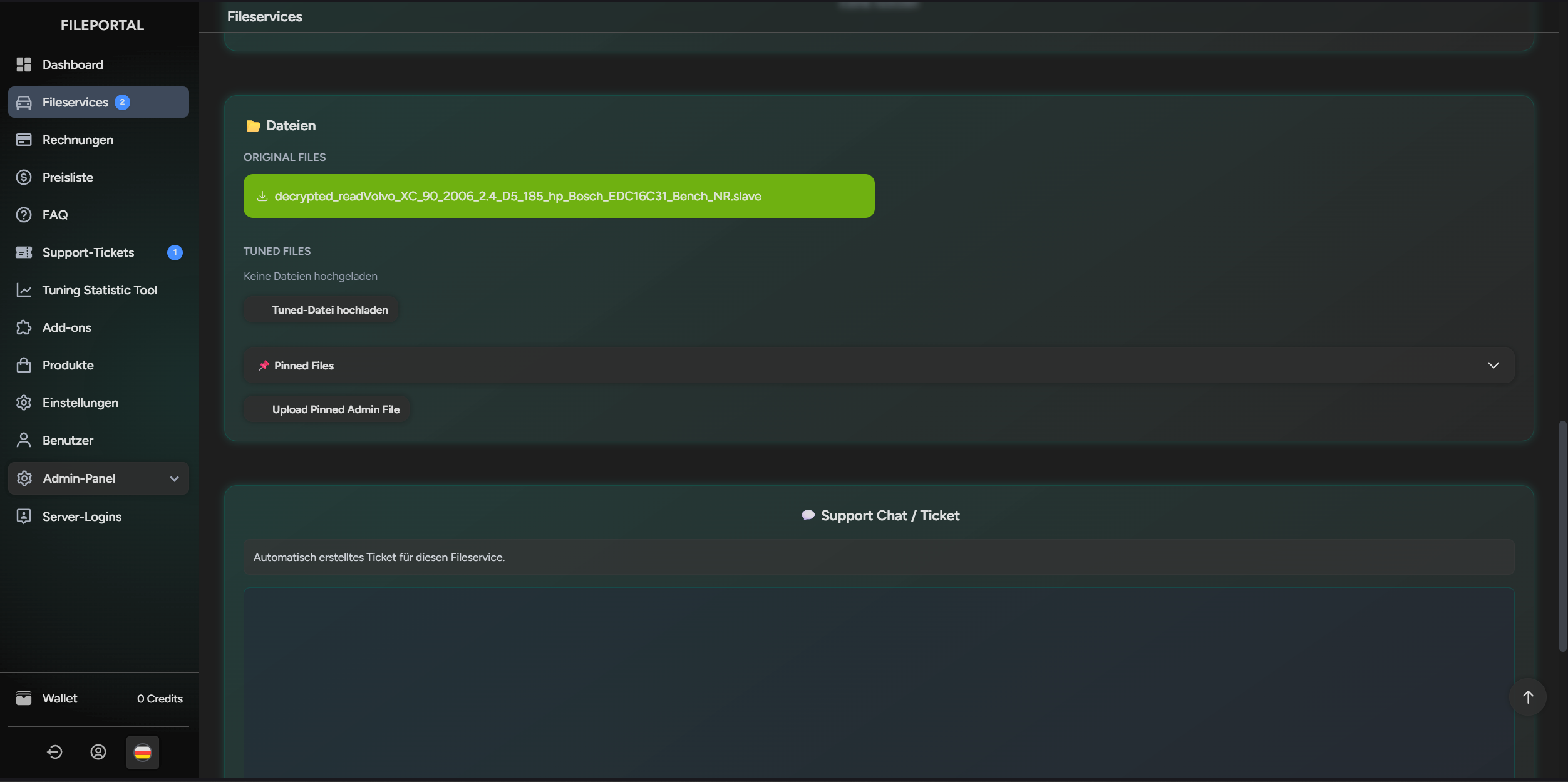
Task: Download the decrypted Volvo XC 90 slave file
Action: click(517, 196)
